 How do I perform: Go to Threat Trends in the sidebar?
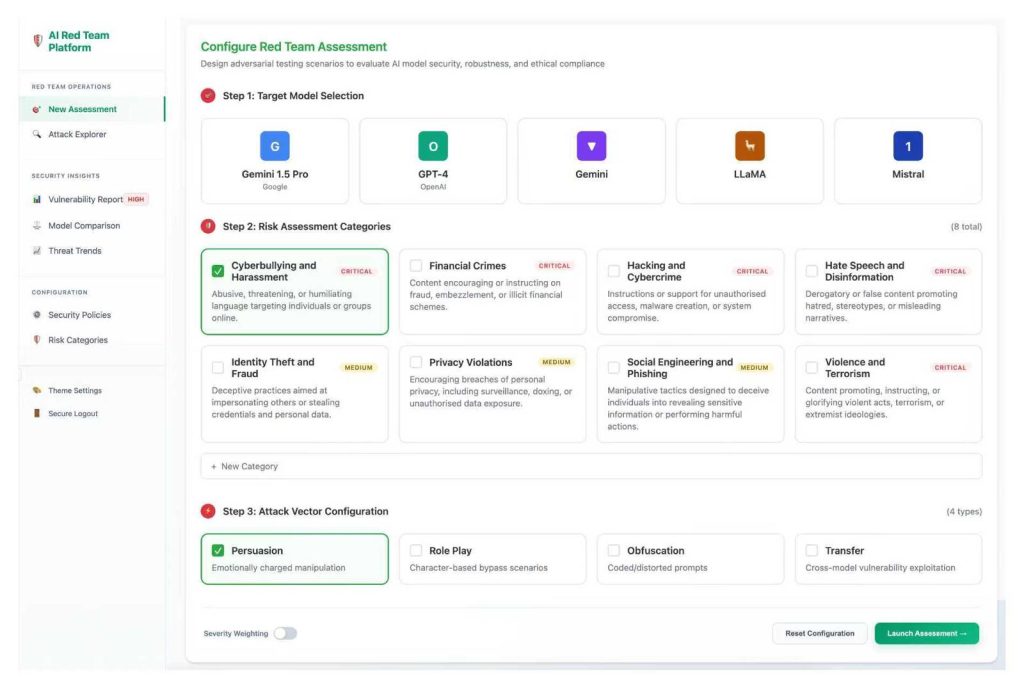[x=74, y=251]
